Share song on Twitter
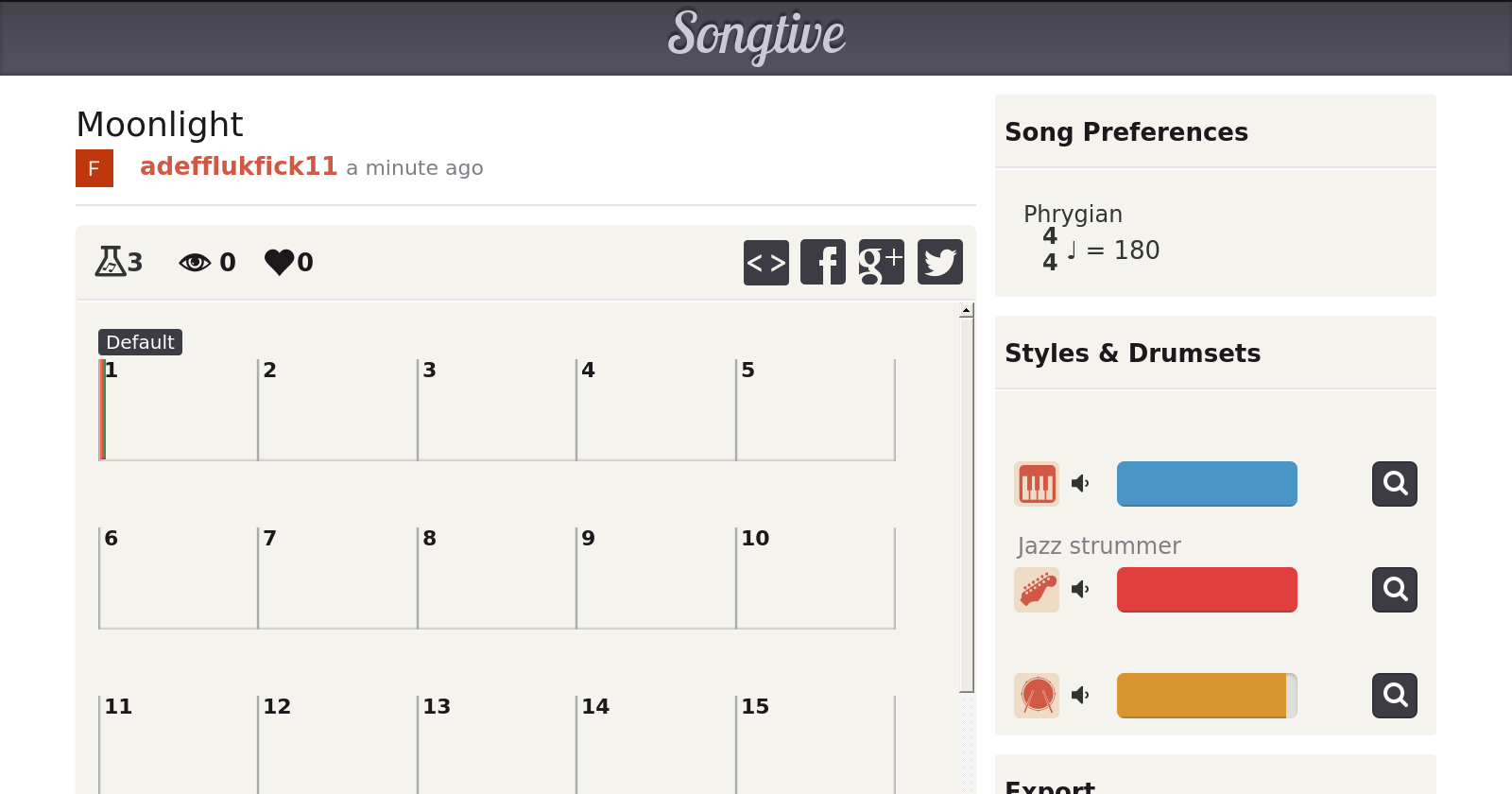 pos(939,263)
